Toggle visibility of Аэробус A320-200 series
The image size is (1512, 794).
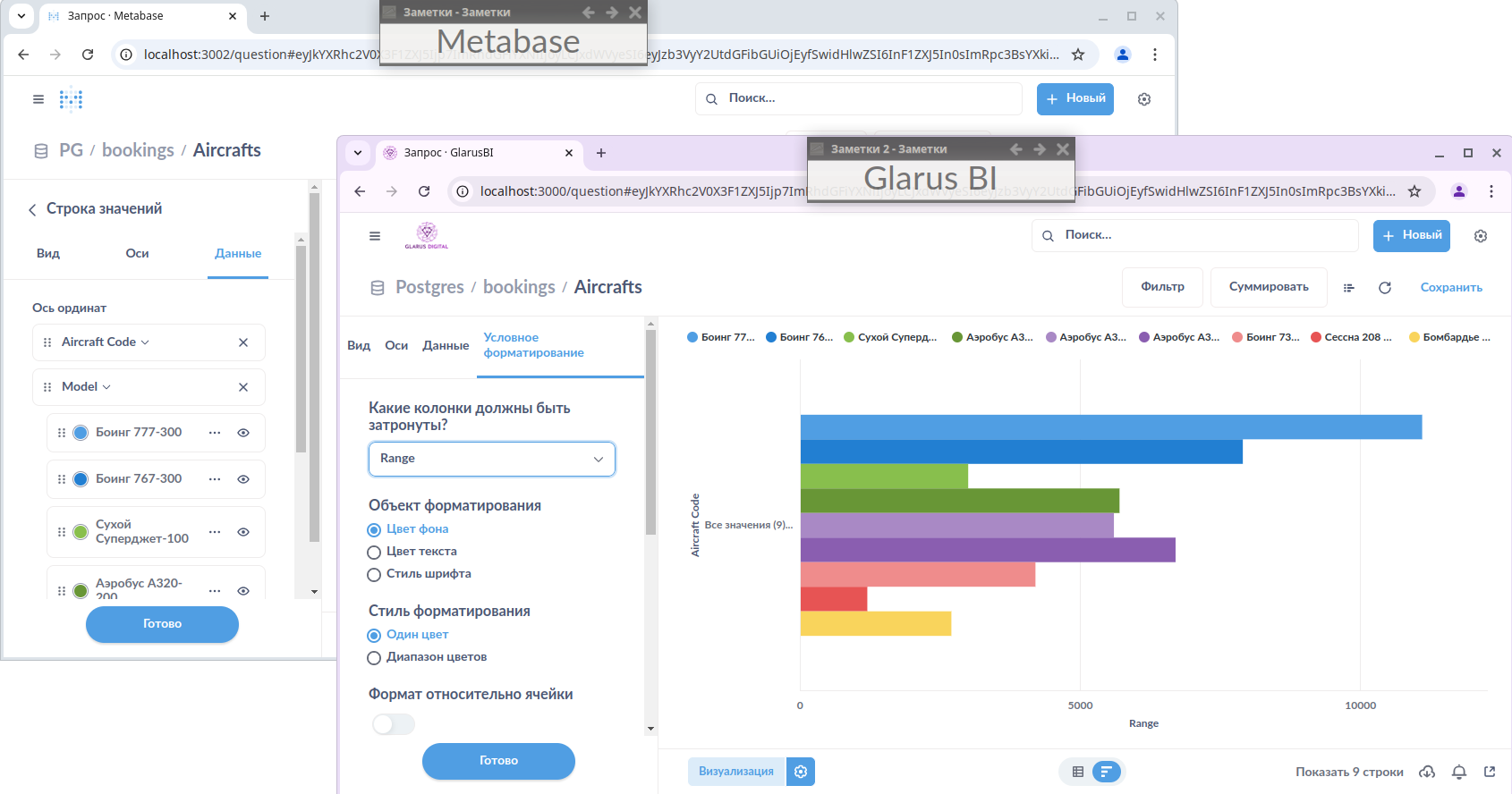coord(243,591)
